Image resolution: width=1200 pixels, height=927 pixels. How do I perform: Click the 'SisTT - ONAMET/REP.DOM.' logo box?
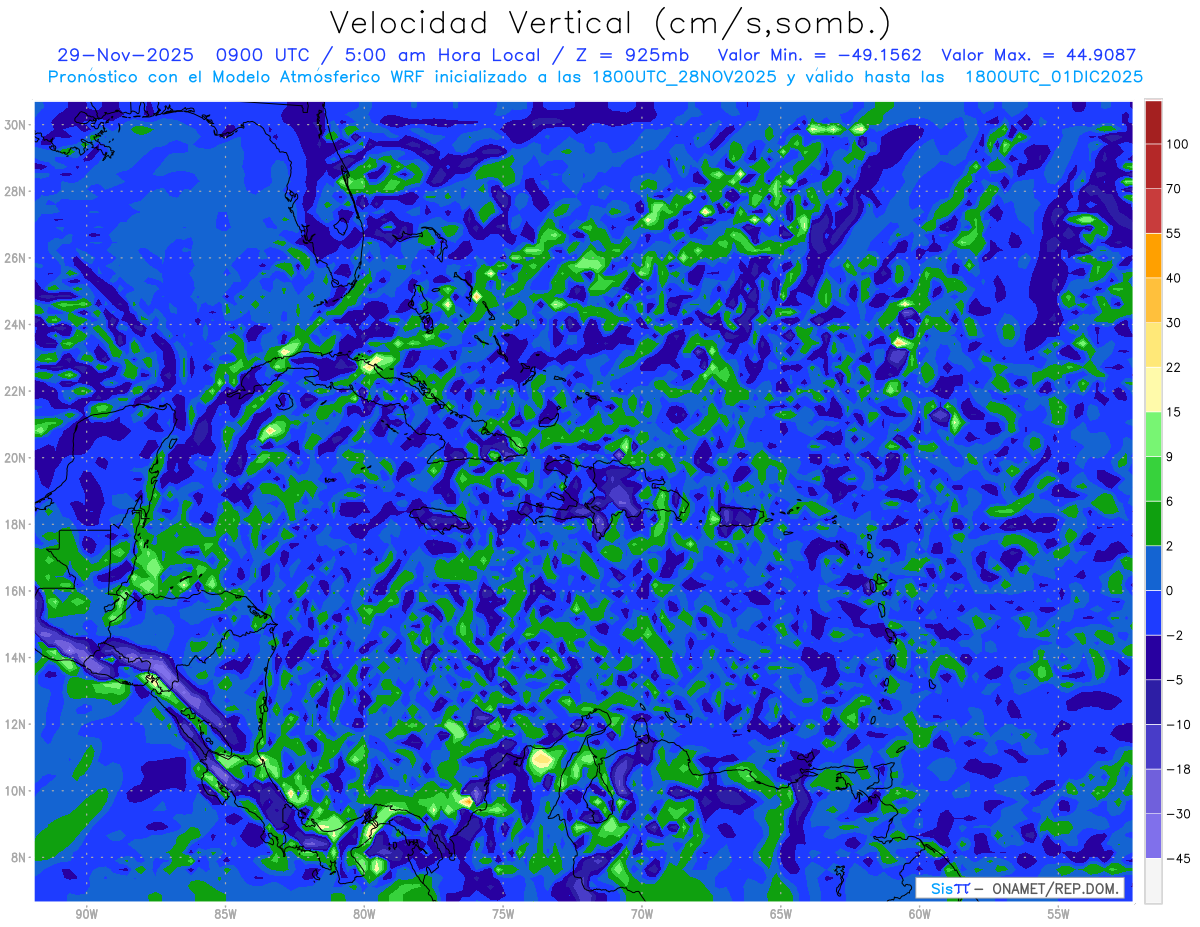click(x=1019, y=888)
